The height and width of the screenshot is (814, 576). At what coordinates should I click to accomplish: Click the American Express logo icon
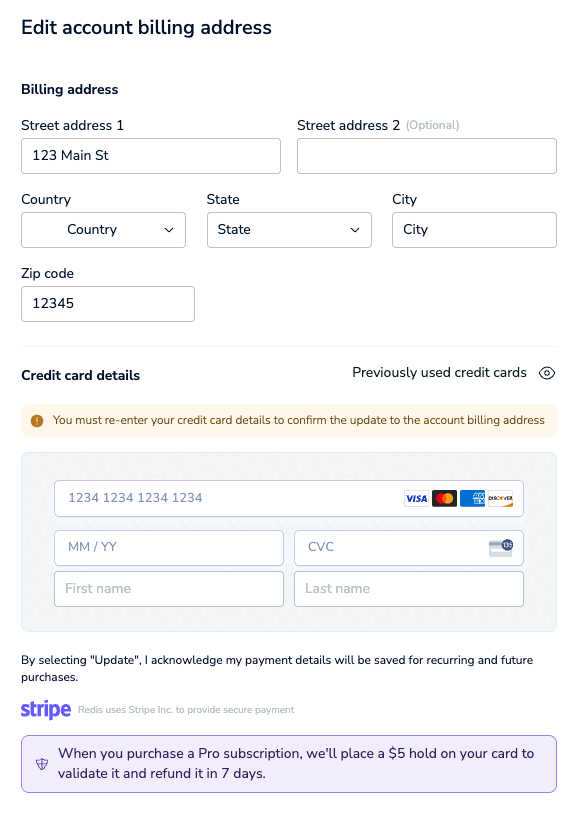click(472, 498)
